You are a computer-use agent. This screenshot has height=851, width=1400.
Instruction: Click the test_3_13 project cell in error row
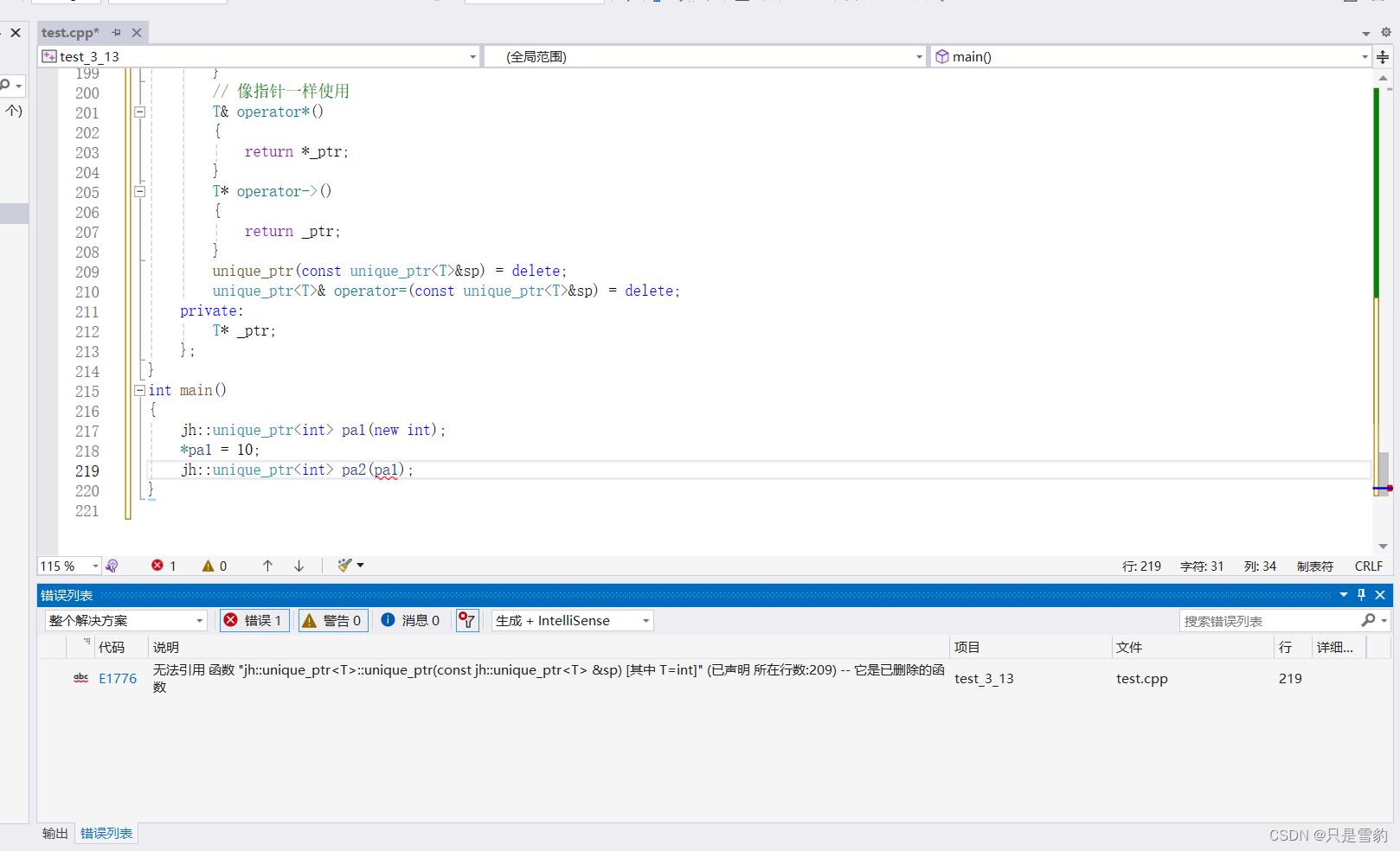point(984,679)
